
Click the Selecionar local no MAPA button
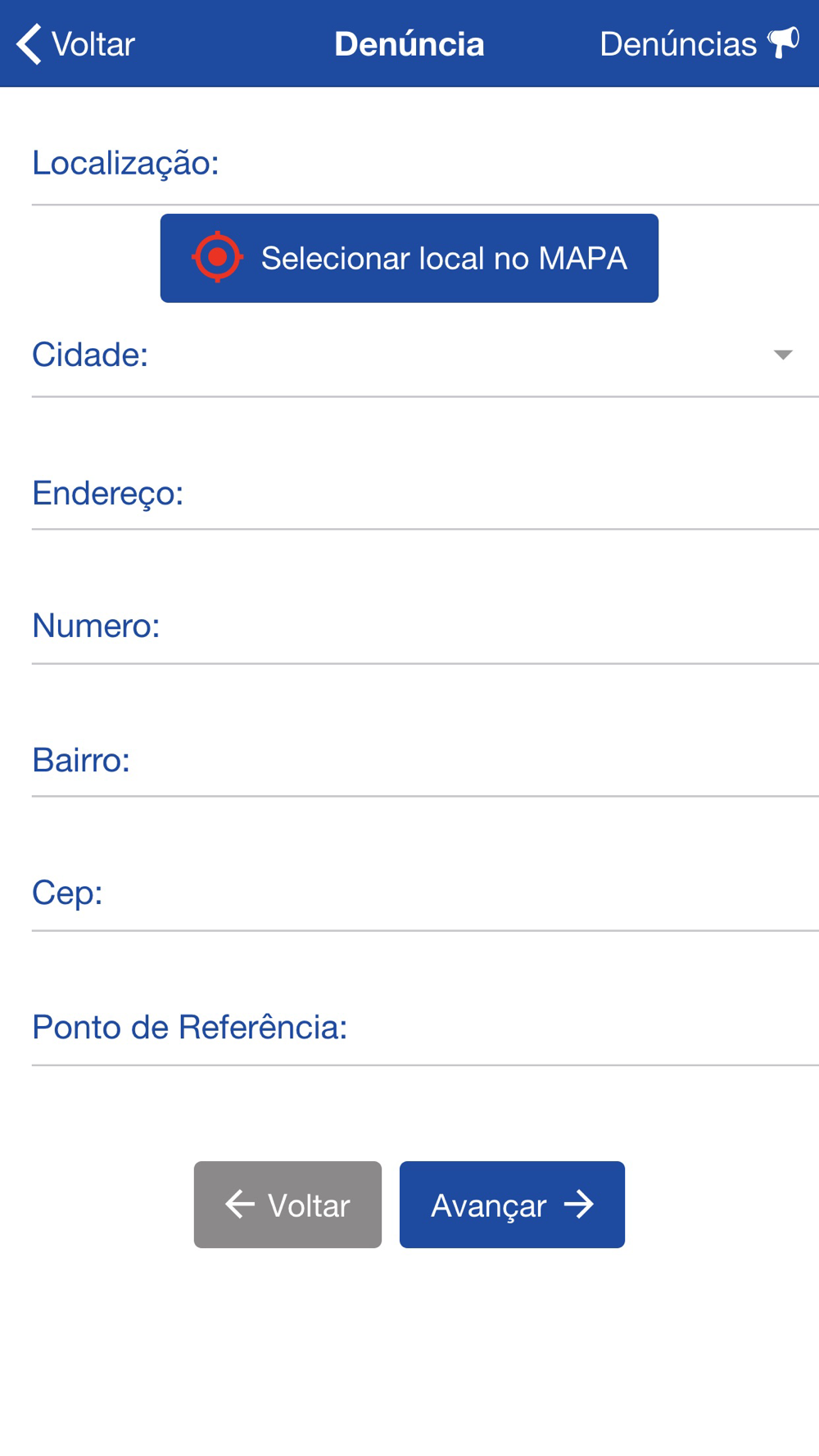[x=409, y=258]
